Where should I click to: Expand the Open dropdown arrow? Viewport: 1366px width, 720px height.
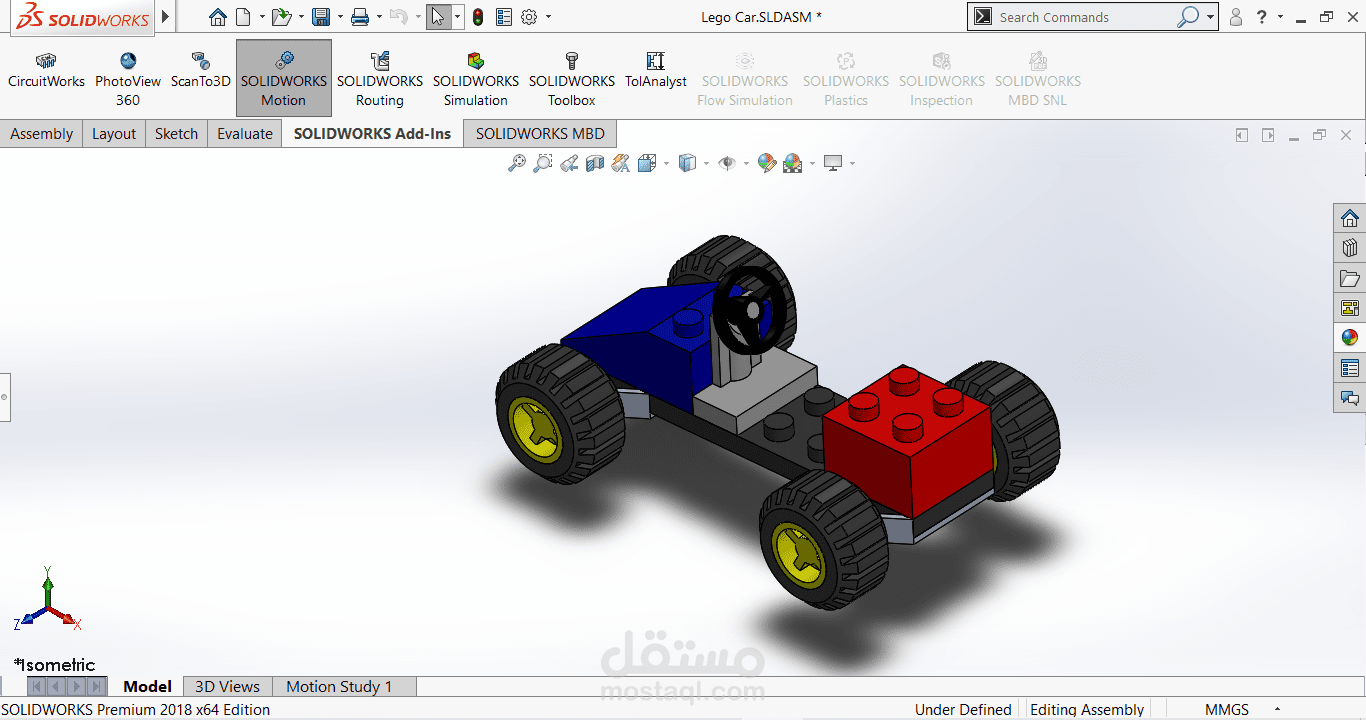pyautogui.click(x=299, y=18)
